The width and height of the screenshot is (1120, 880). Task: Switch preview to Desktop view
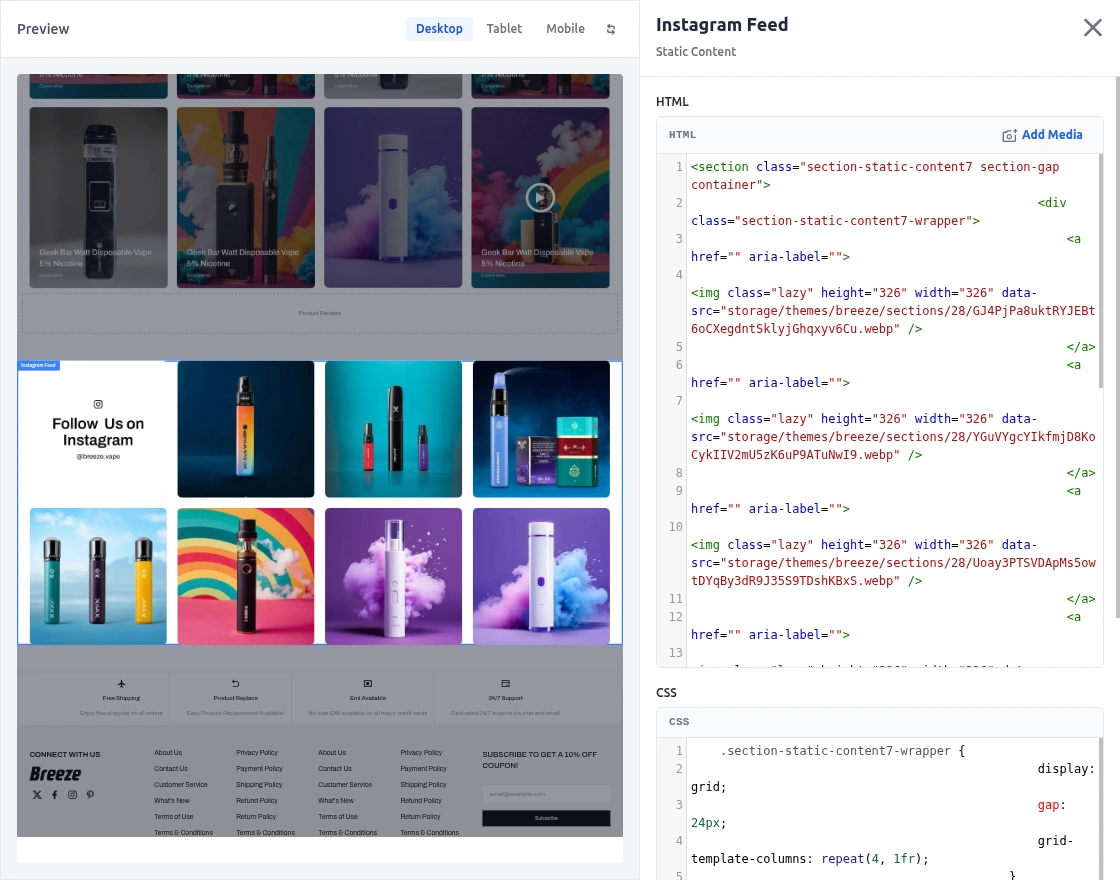click(439, 29)
